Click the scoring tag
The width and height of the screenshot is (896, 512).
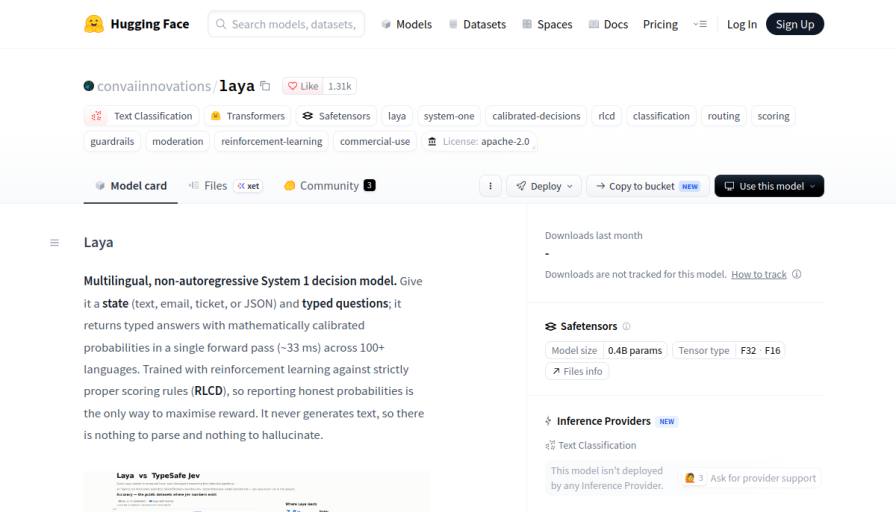[773, 116]
